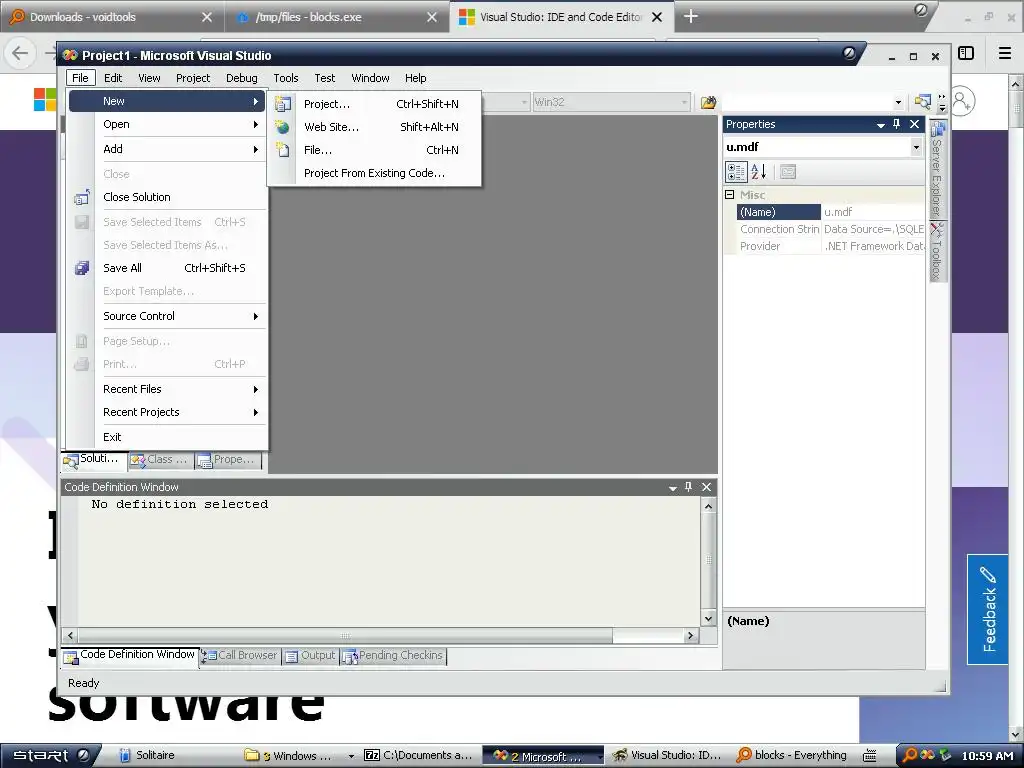Click the browser account profile icon

[x=962, y=102]
